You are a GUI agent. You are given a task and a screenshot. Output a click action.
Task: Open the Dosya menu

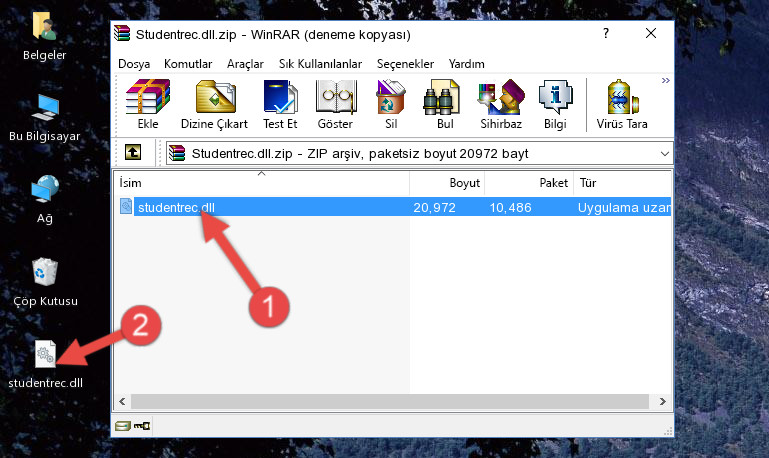click(134, 64)
